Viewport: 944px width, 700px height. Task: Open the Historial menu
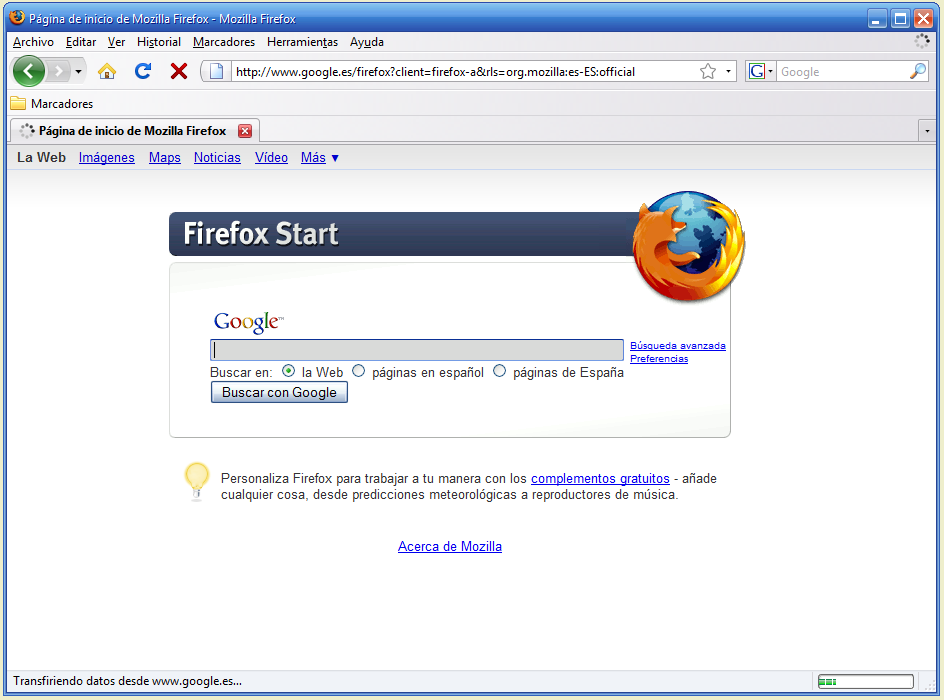[159, 42]
